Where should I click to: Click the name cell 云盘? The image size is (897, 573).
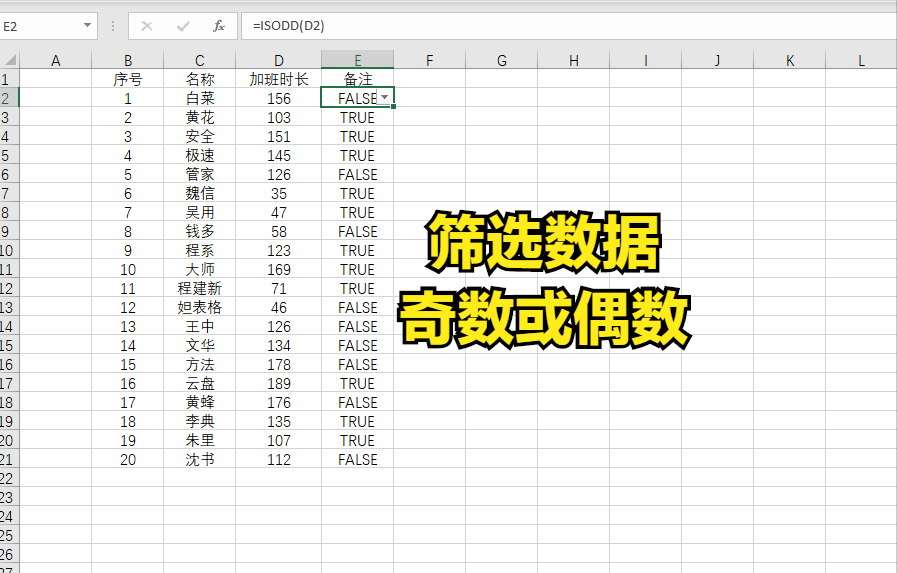point(200,383)
